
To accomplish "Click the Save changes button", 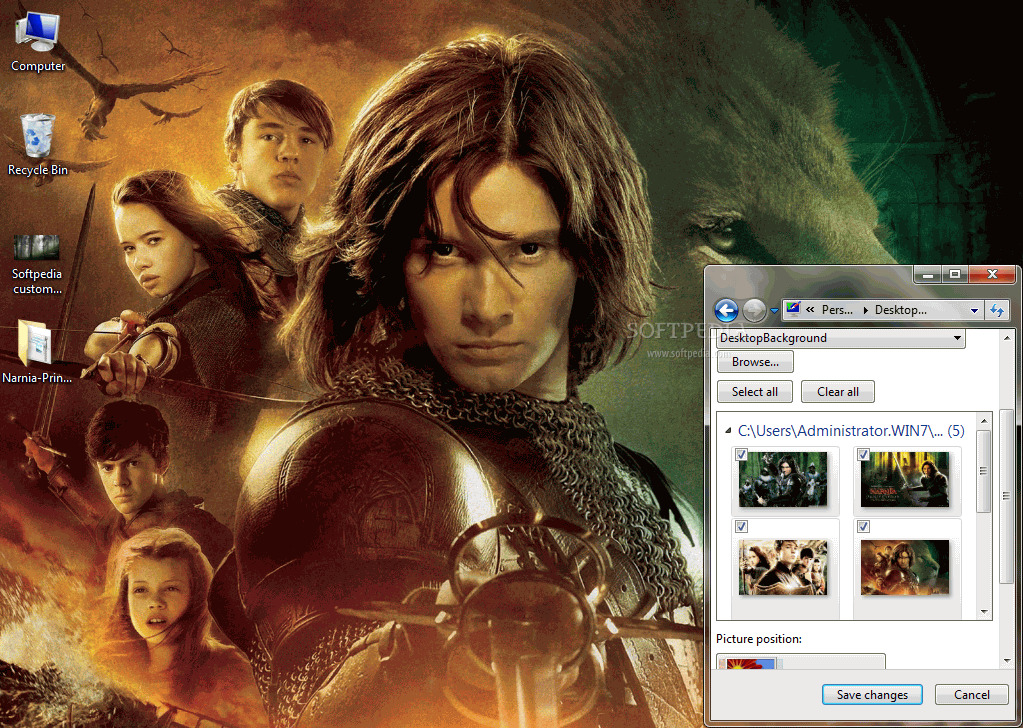I will (872, 695).
